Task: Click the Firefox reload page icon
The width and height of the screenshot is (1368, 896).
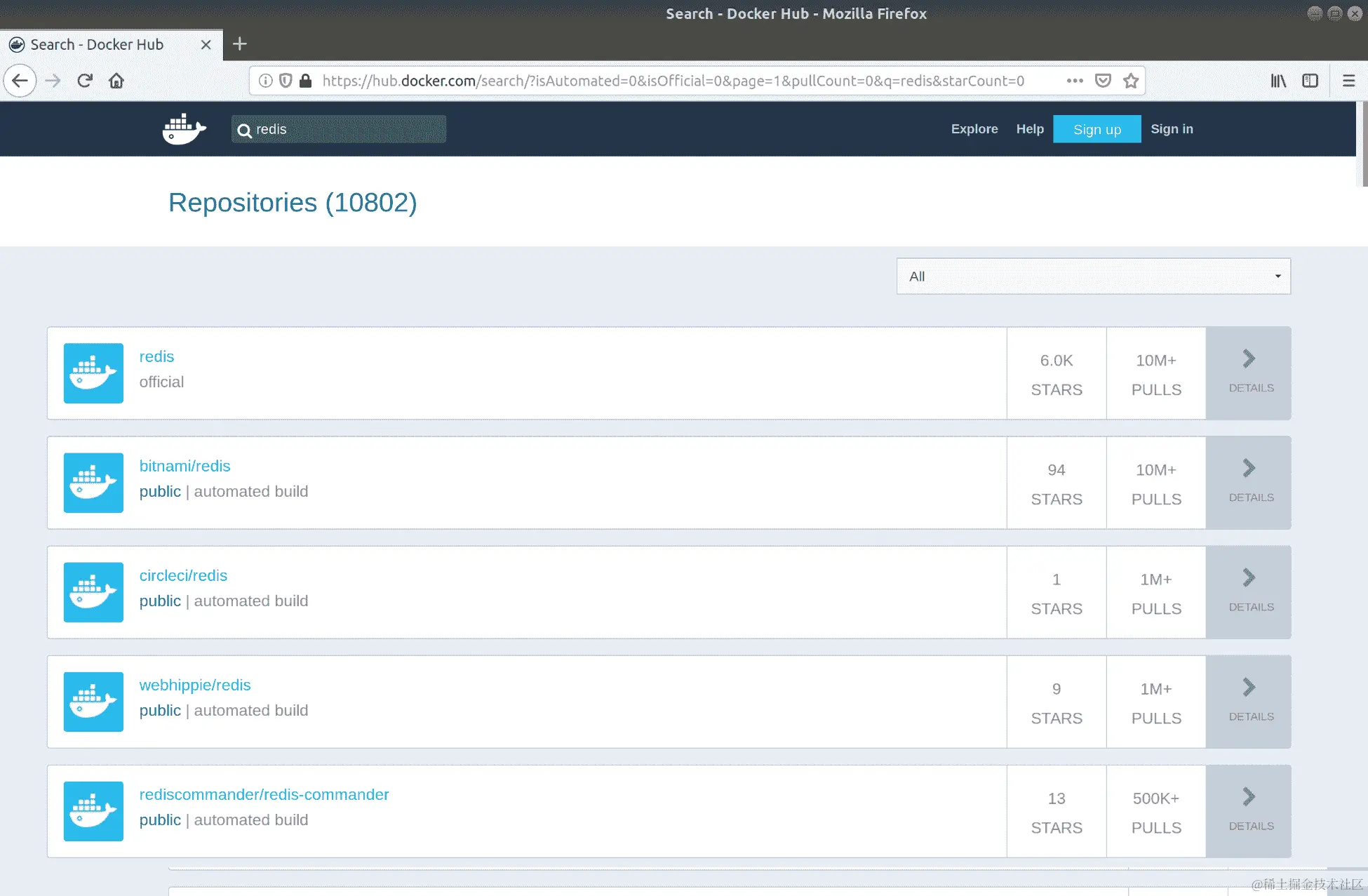Action: click(85, 81)
